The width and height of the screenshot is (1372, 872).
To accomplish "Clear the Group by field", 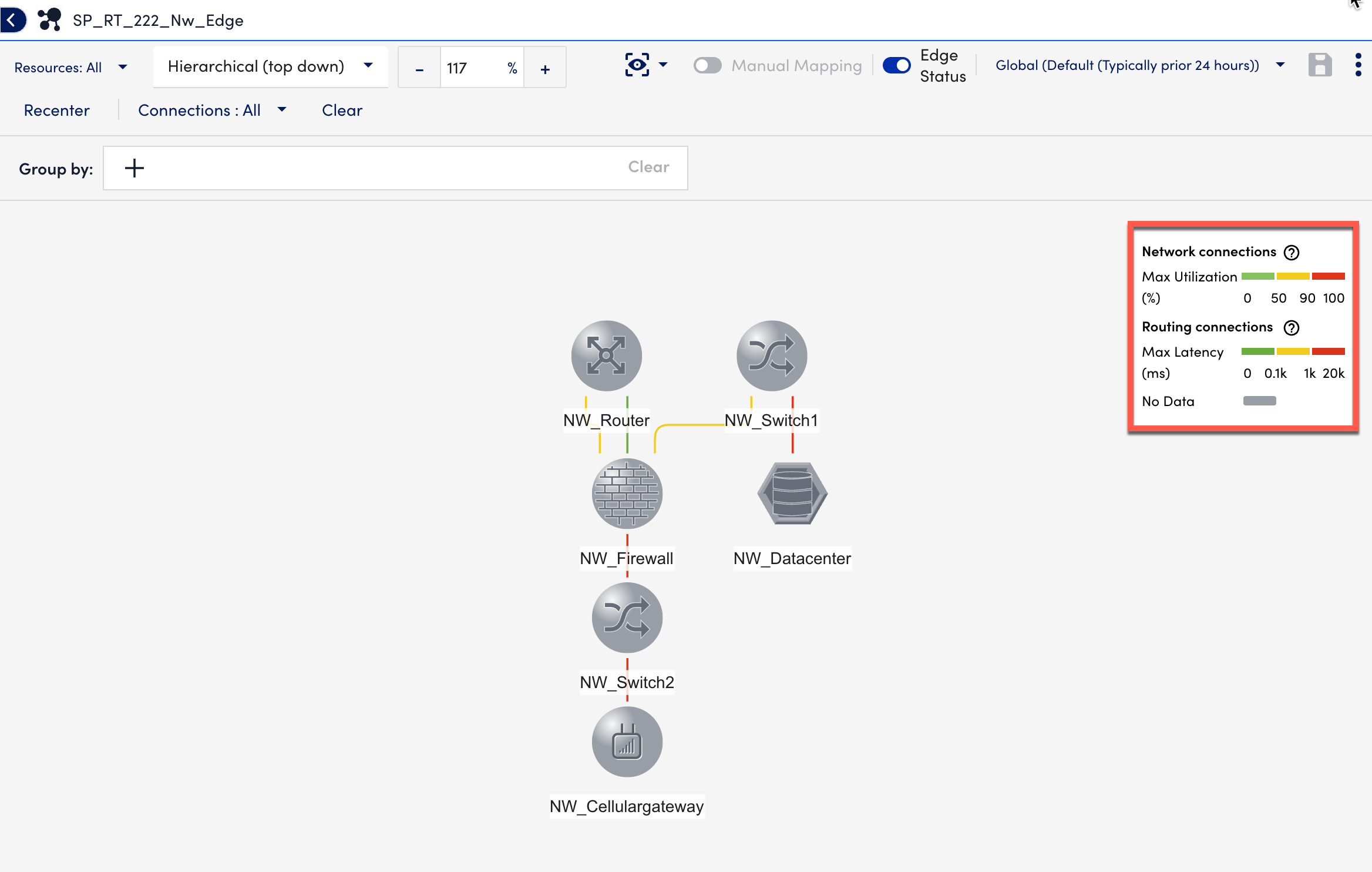I will click(x=648, y=167).
